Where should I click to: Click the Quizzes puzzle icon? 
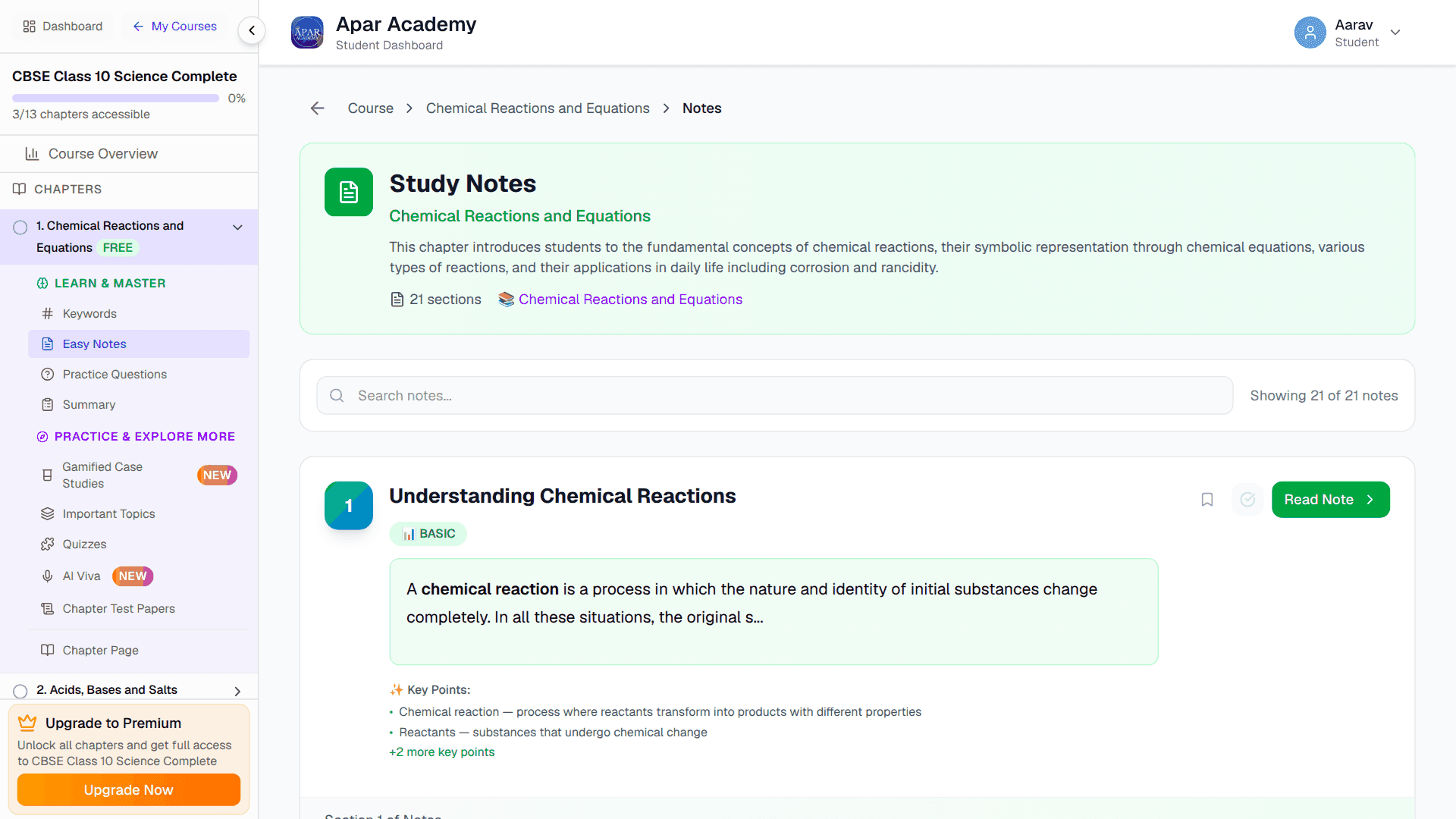click(47, 544)
